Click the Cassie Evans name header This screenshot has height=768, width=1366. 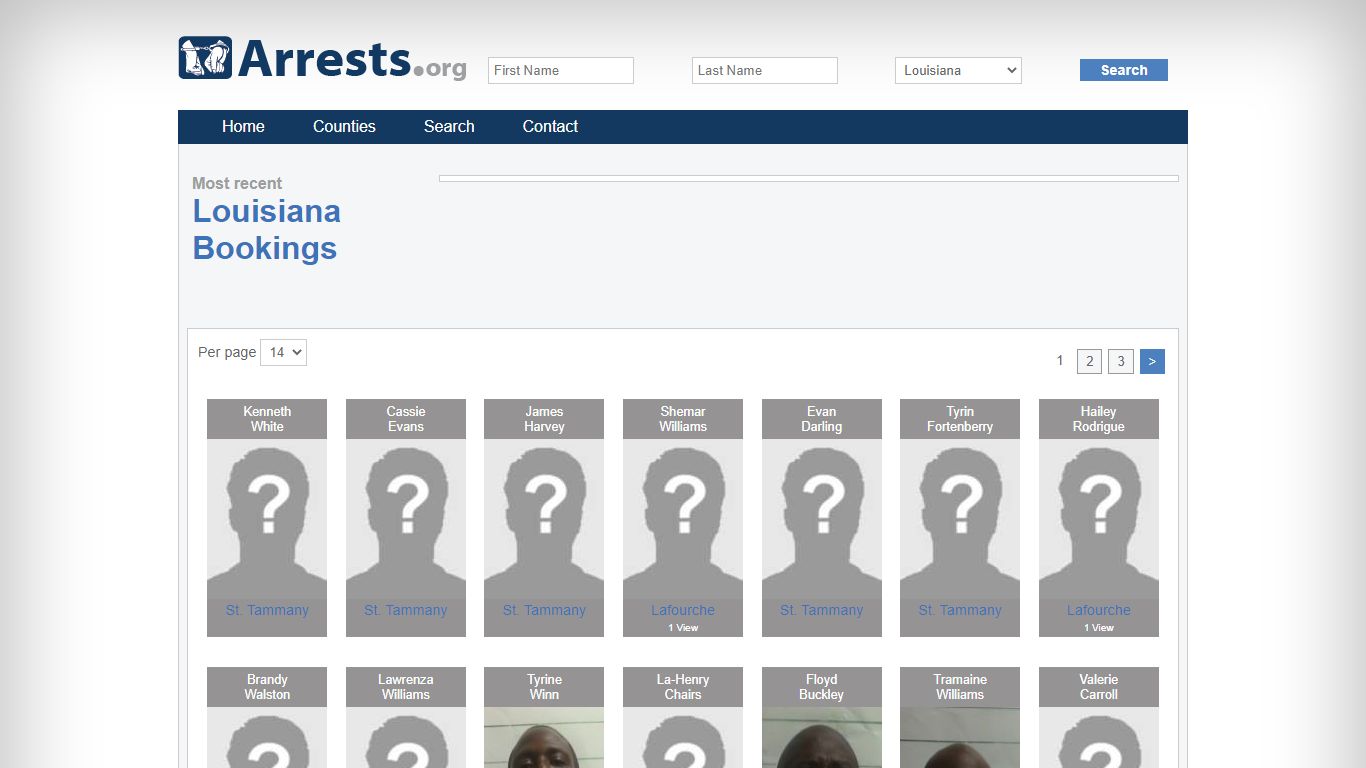coord(406,419)
